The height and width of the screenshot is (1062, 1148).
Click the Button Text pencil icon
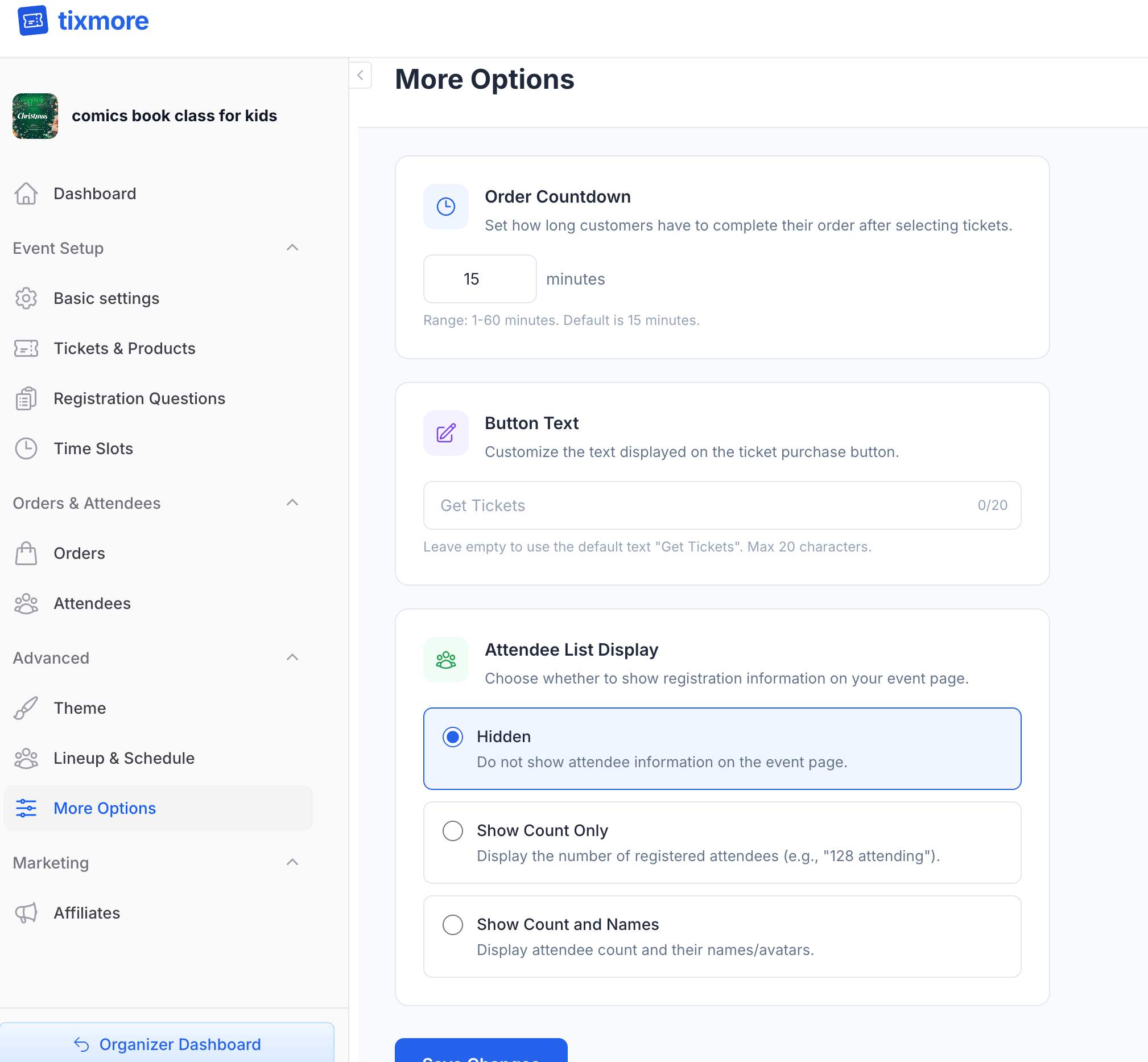point(445,433)
